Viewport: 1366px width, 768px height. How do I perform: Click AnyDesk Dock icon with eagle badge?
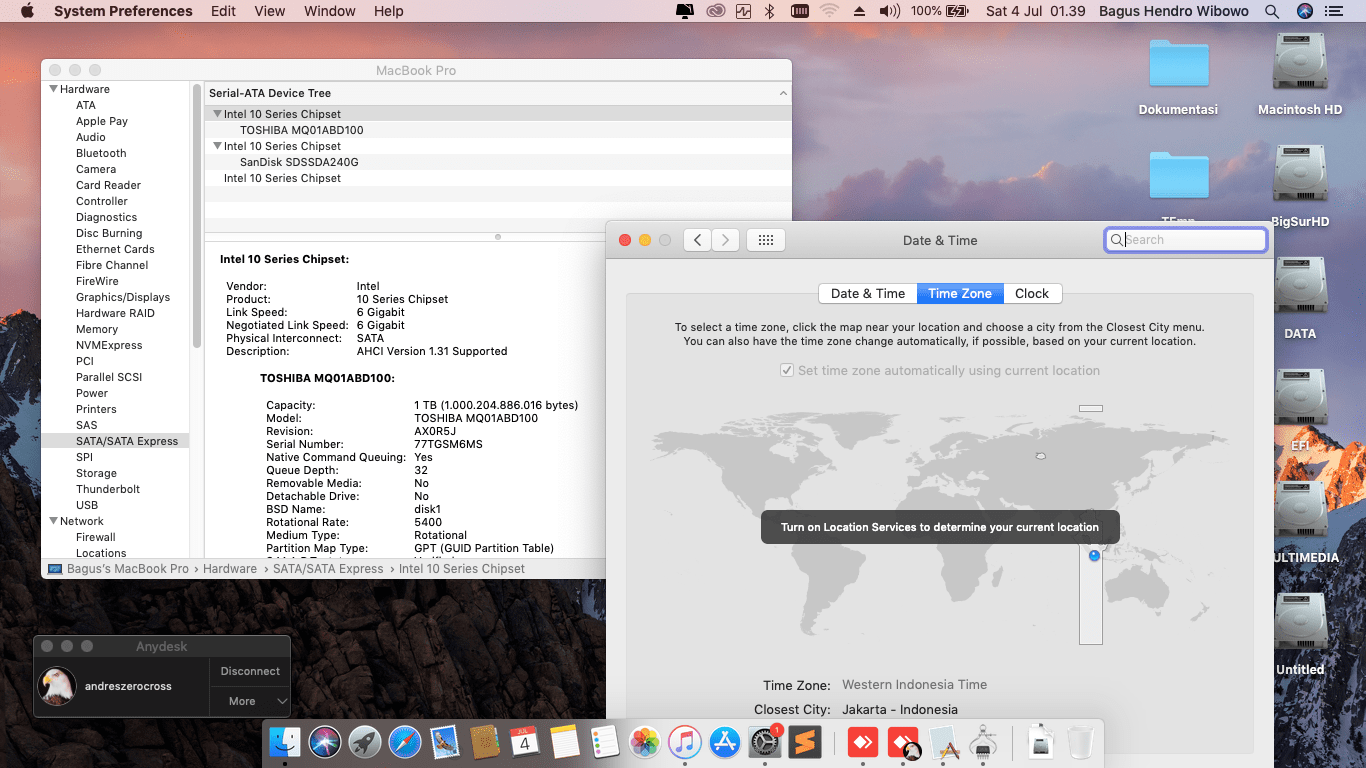point(904,742)
